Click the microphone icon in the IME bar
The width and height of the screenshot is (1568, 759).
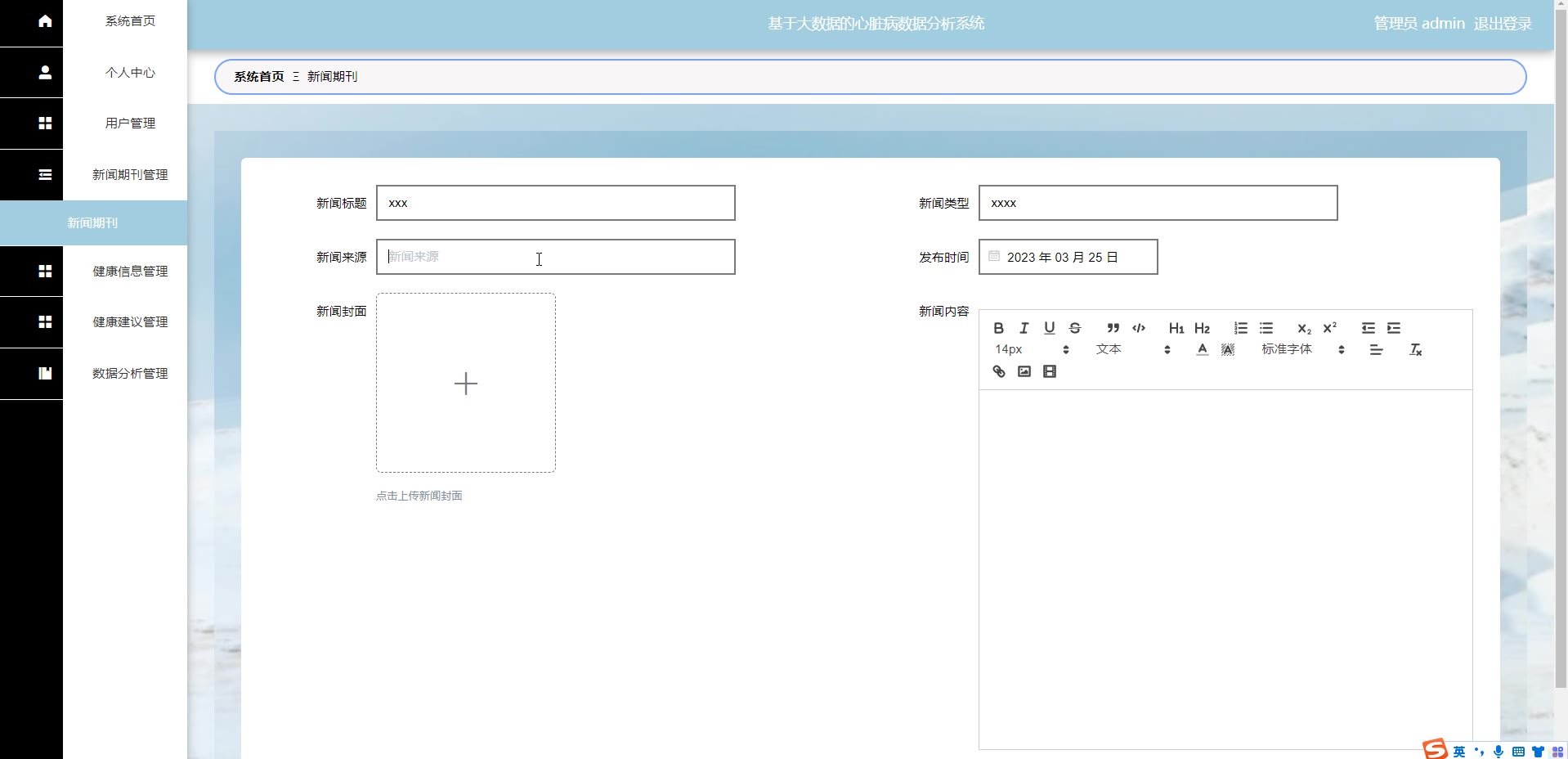point(1499,752)
